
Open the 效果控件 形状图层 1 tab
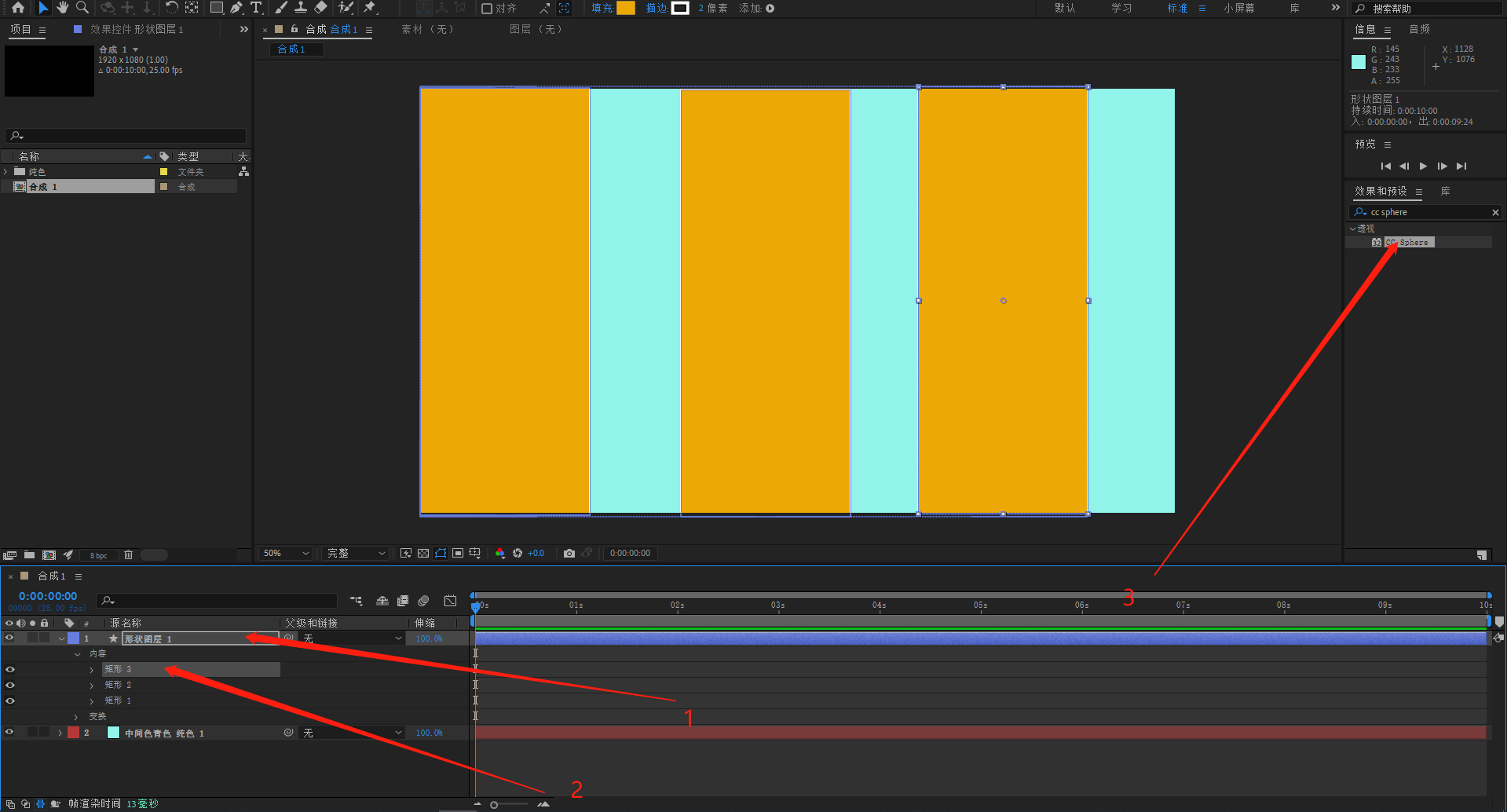pyautogui.click(x=137, y=29)
